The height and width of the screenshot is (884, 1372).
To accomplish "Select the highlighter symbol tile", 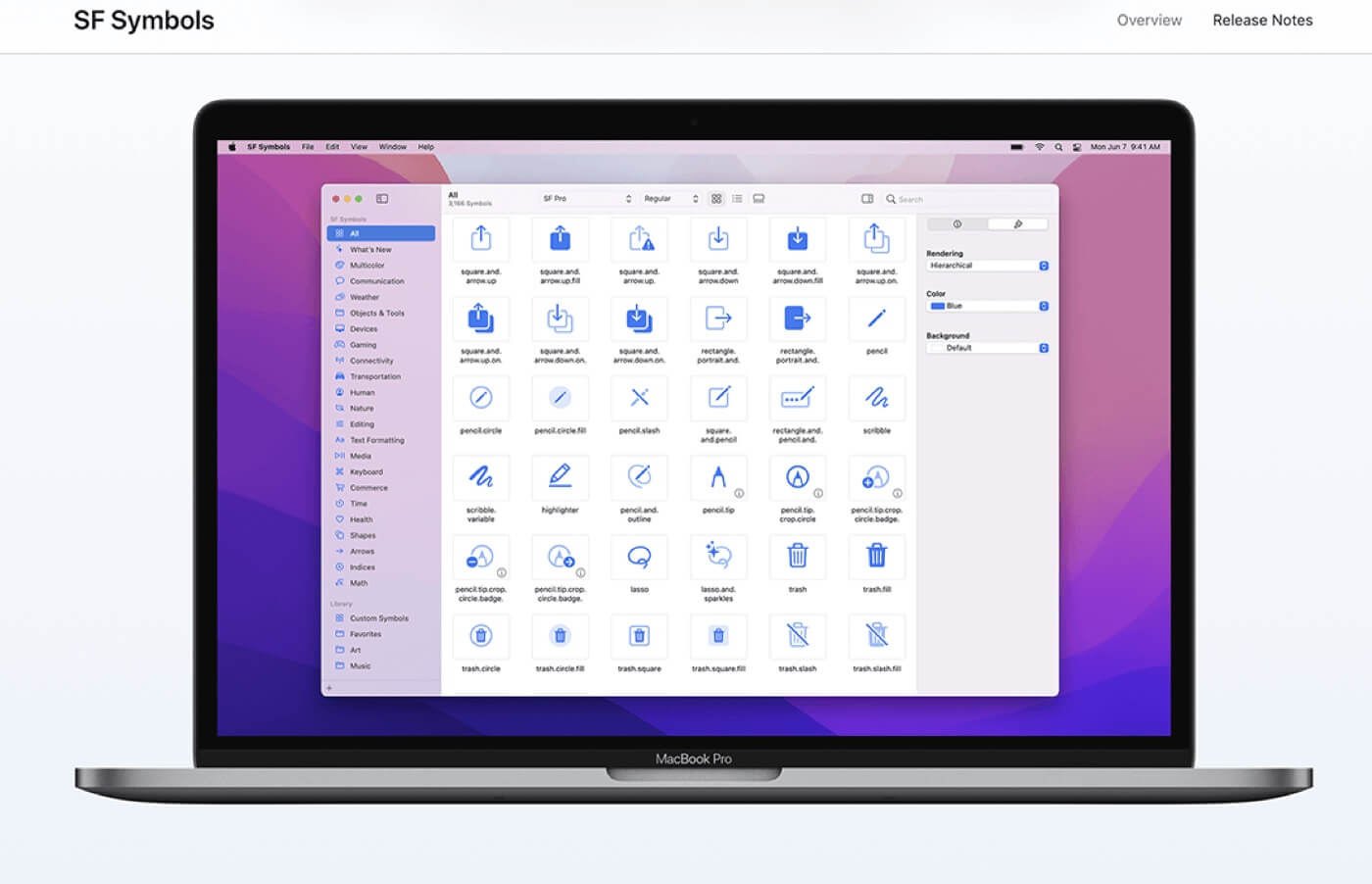I will (560, 477).
